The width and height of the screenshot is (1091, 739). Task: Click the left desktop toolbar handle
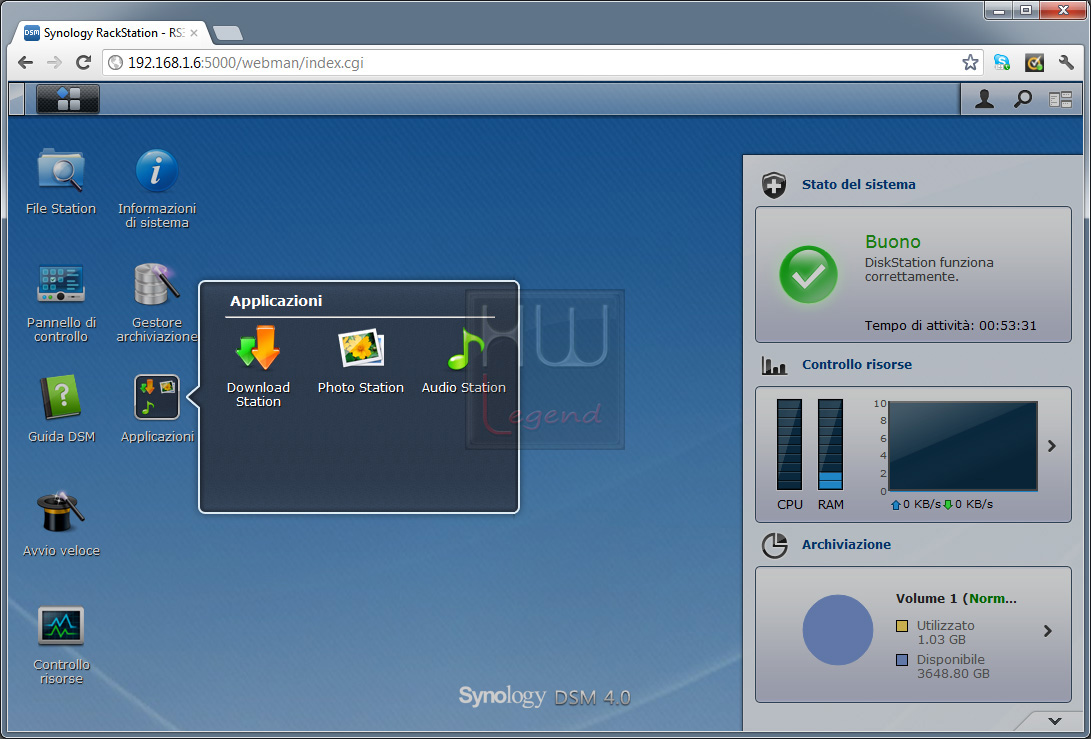pyautogui.click(x=17, y=99)
